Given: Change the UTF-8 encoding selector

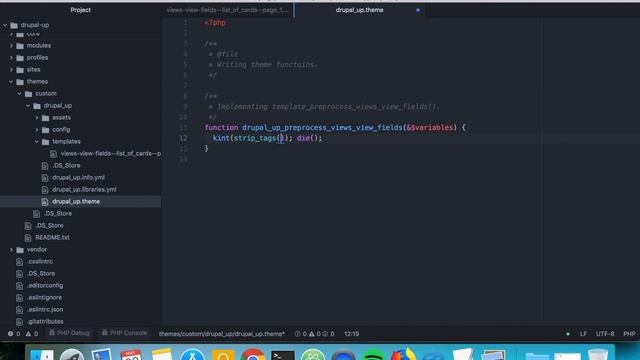Looking at the screenshot, I should pos(605,334).
